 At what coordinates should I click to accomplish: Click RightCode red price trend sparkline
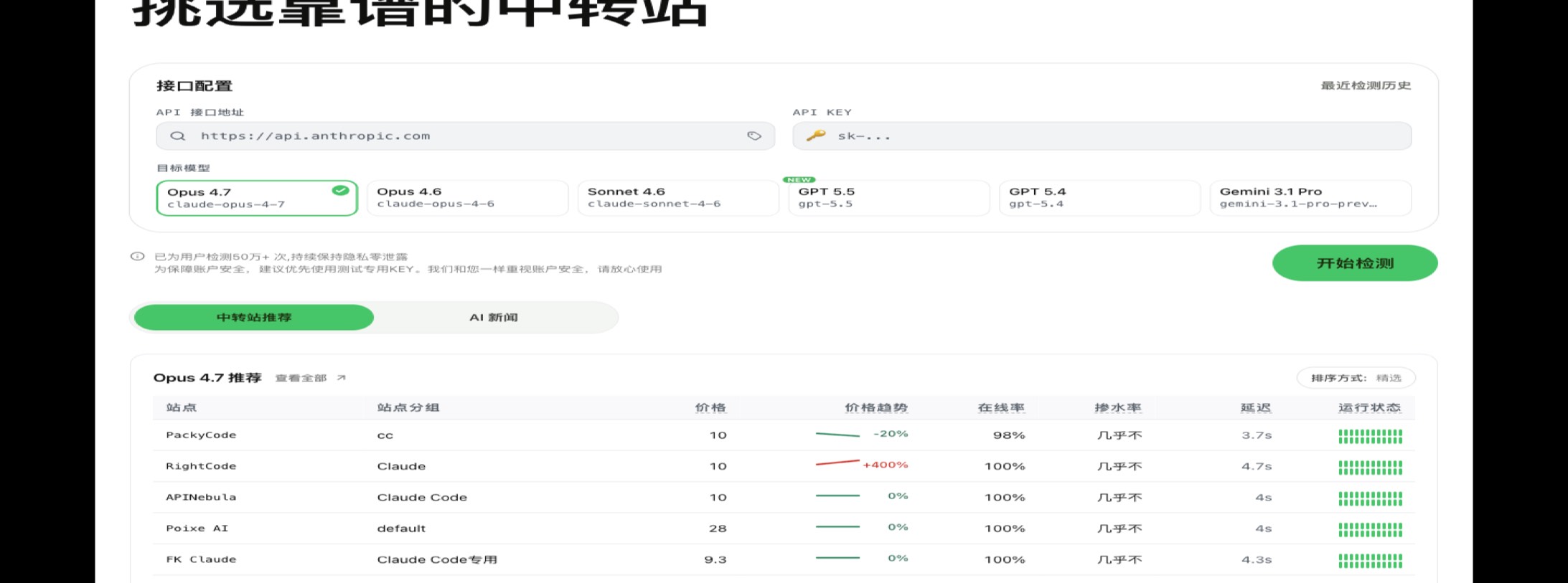click(837, 463)
